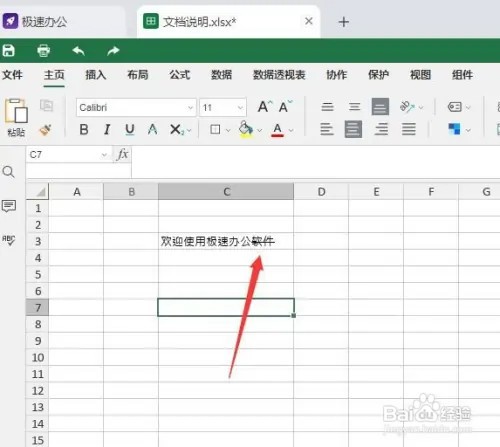Apply subscript X formatting
This screenshot has width=500, height=447.
click(x=176, y=129)
